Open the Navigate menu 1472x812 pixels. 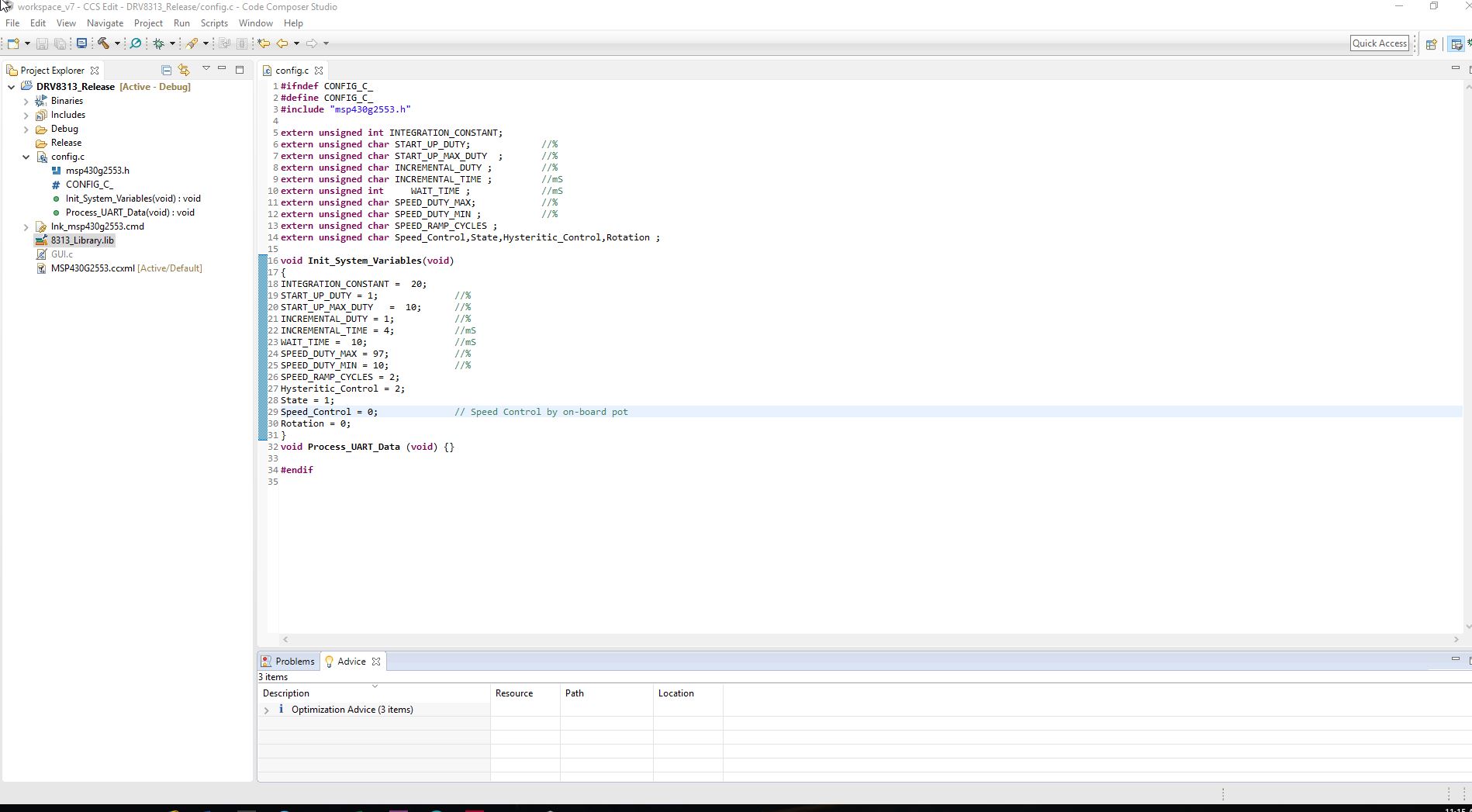105,23
